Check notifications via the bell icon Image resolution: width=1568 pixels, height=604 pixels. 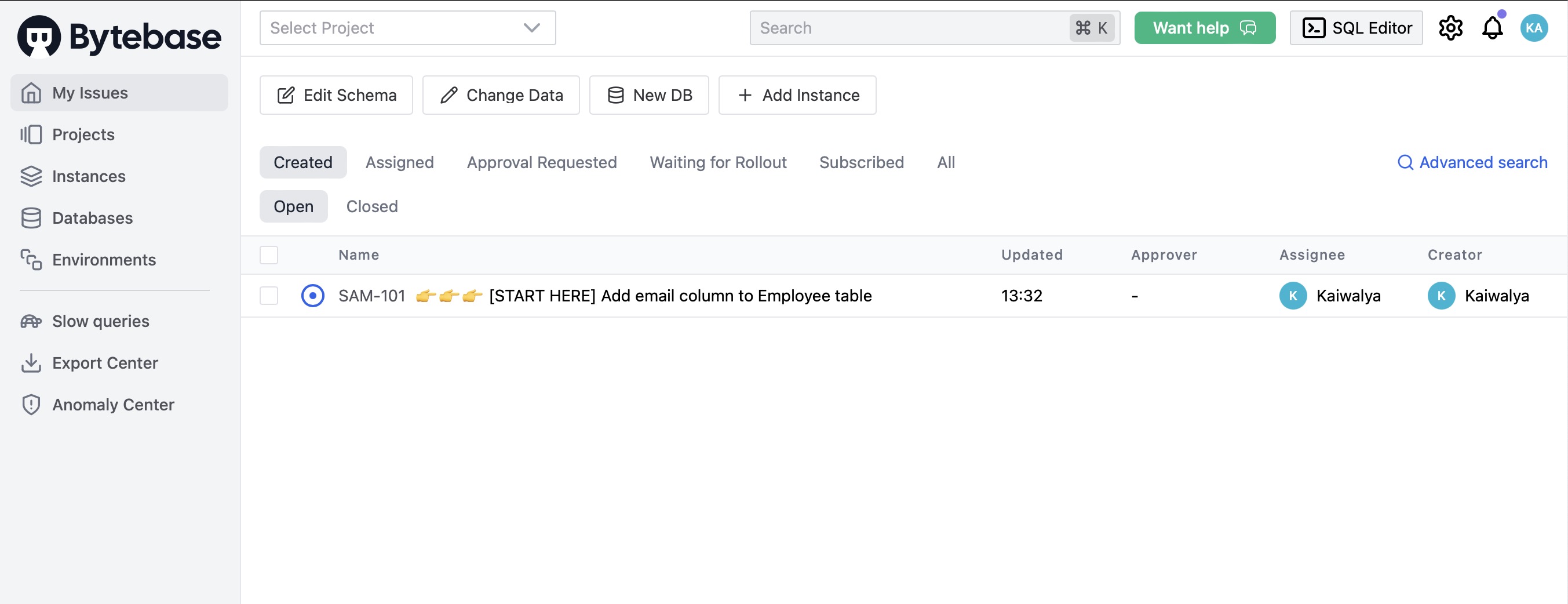(1492, 27)
